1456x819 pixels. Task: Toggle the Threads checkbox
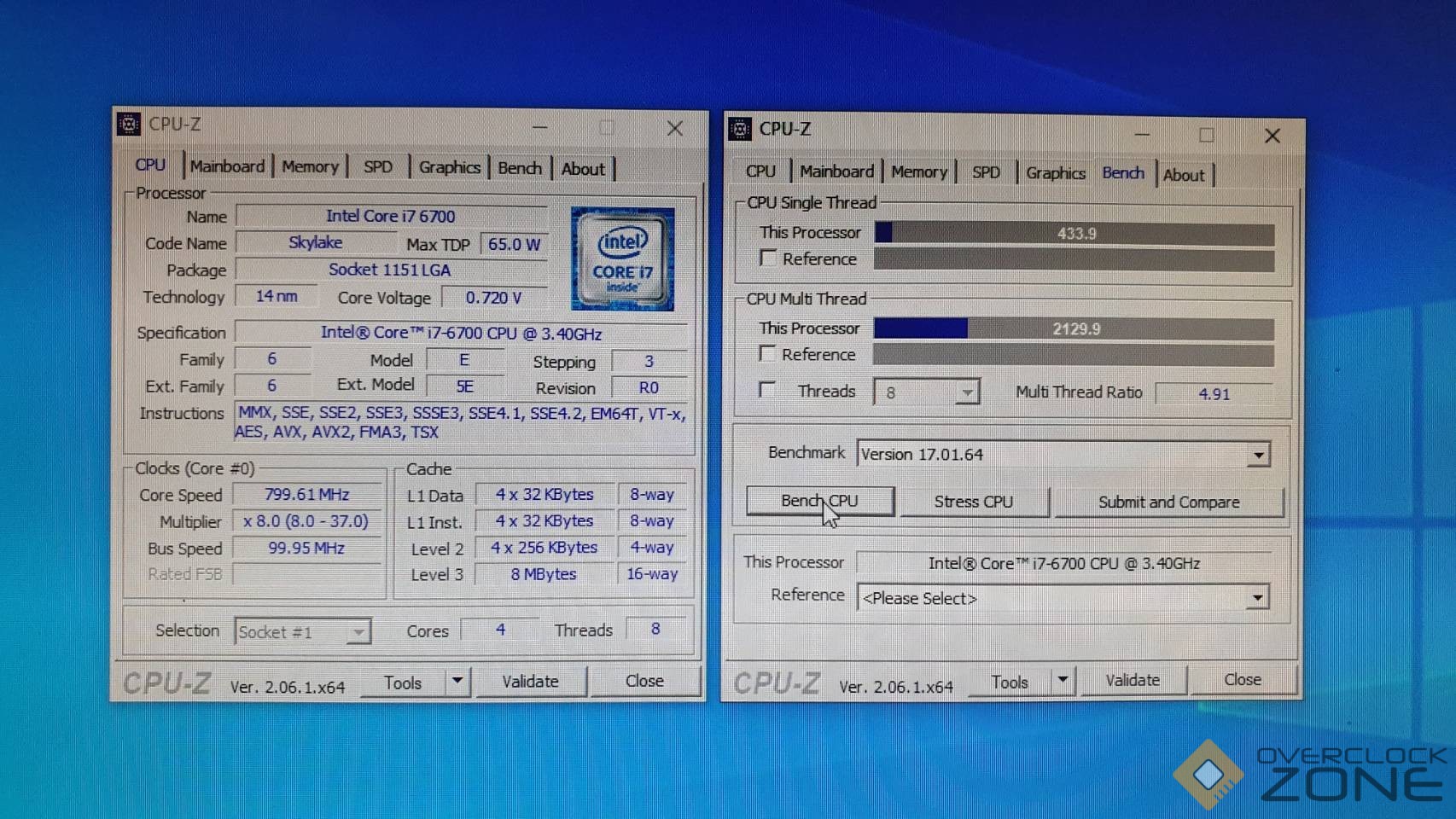click(767, 390)
